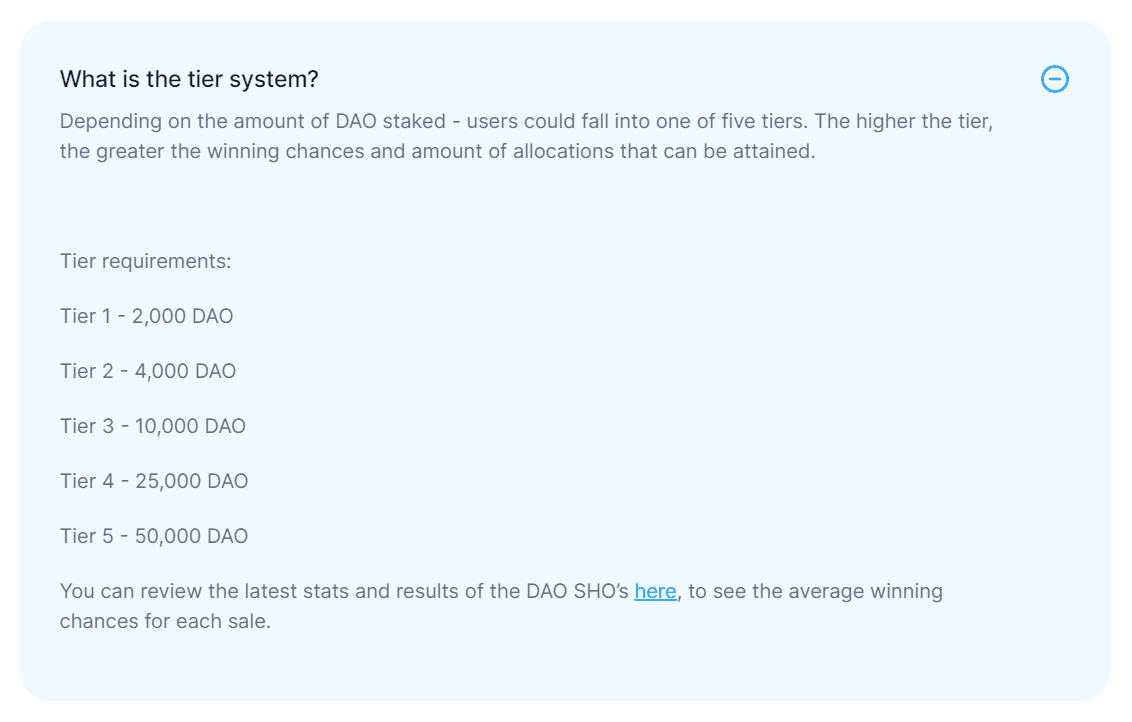This screenshot has width=1132, height=722.
Task: Click the word 'system?' in the question title
Action: pyautogui.click(x=274, y=79)
